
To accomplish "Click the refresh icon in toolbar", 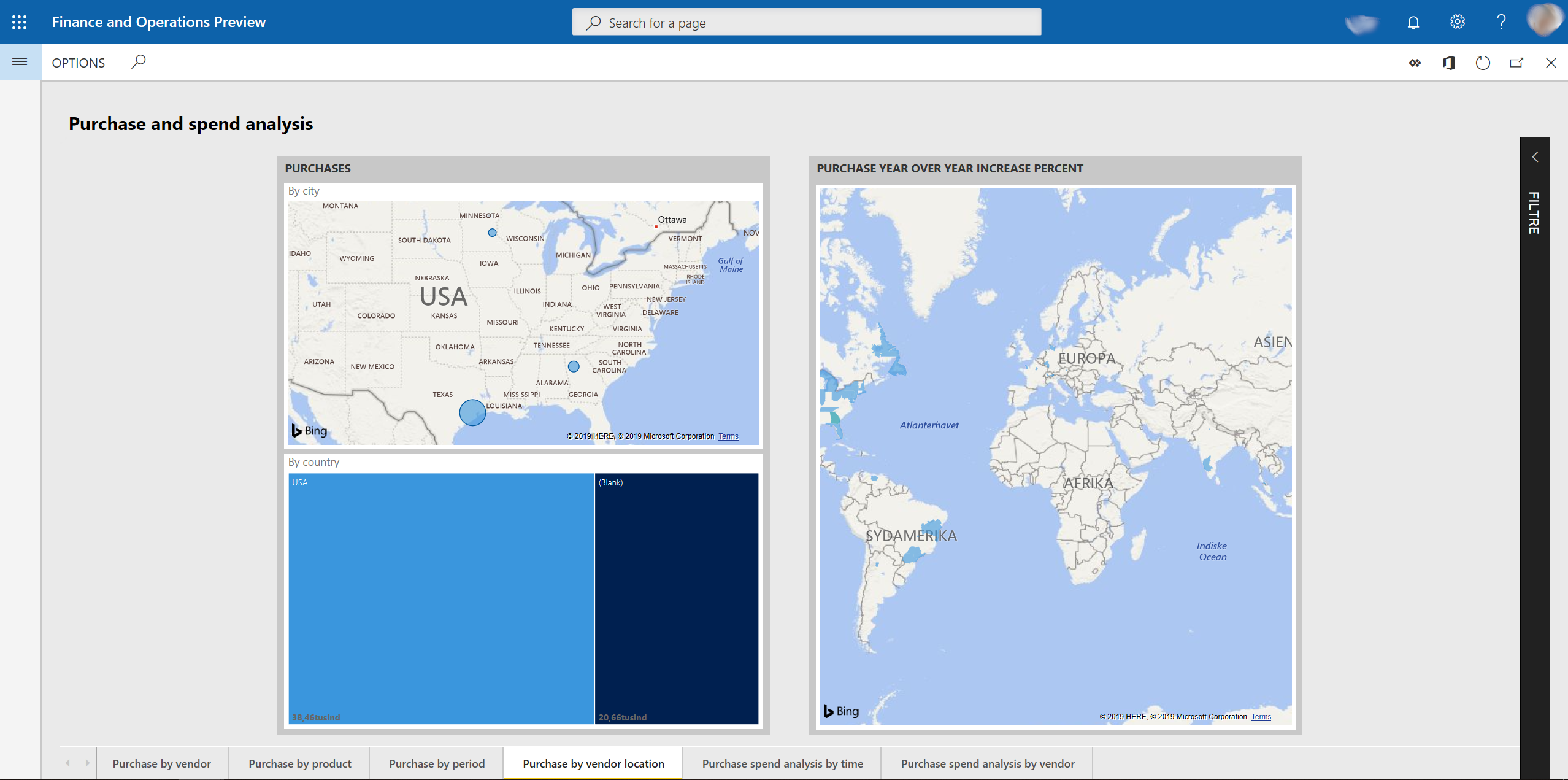I will click(x=1484, y=62).
